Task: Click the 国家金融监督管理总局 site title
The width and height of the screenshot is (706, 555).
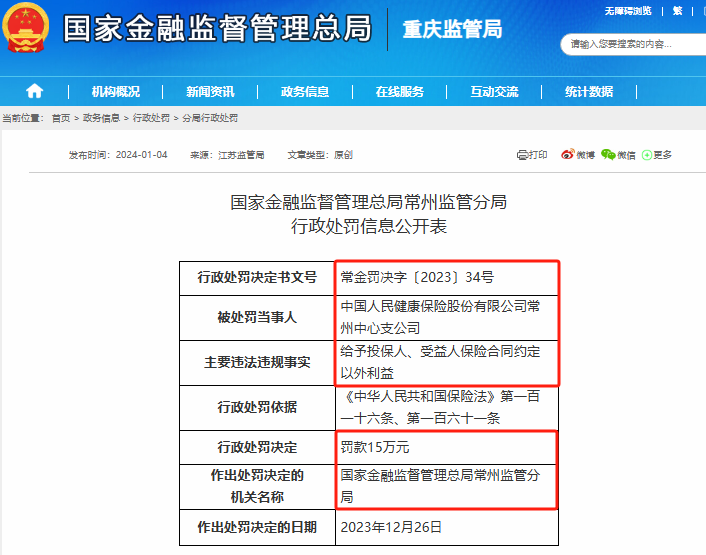Action: (x=217, y=29)
